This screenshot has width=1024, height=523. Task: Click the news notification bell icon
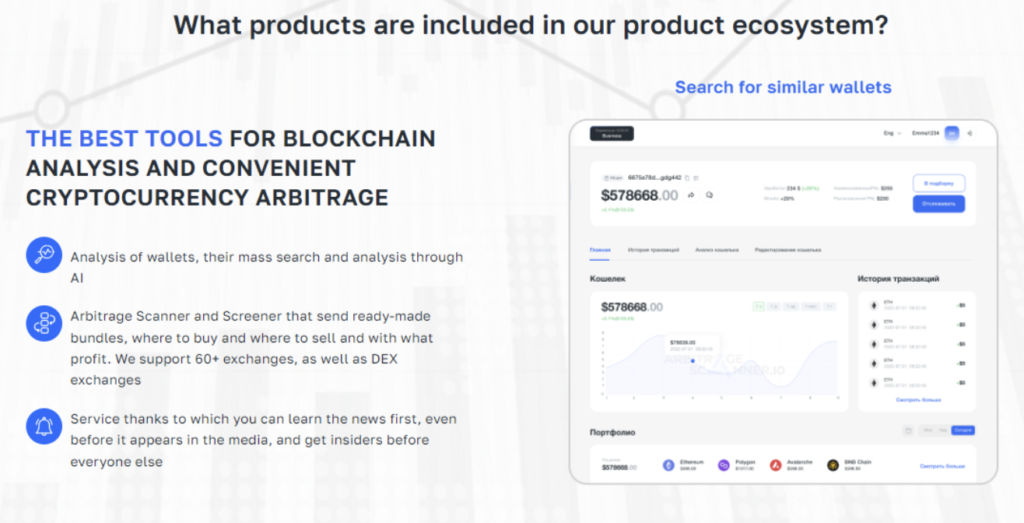point(44,426)
